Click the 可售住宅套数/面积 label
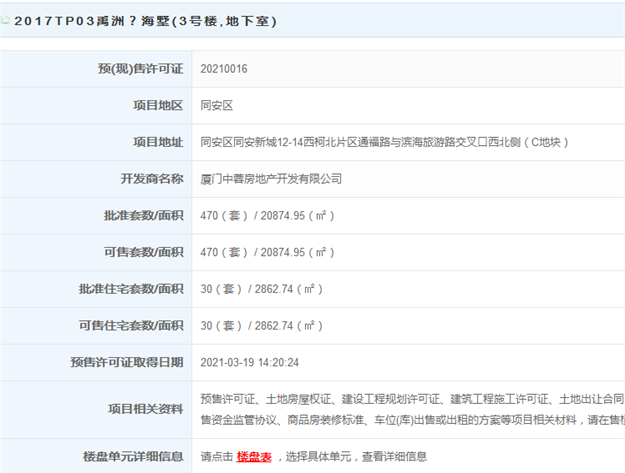 tap(131, 326)
